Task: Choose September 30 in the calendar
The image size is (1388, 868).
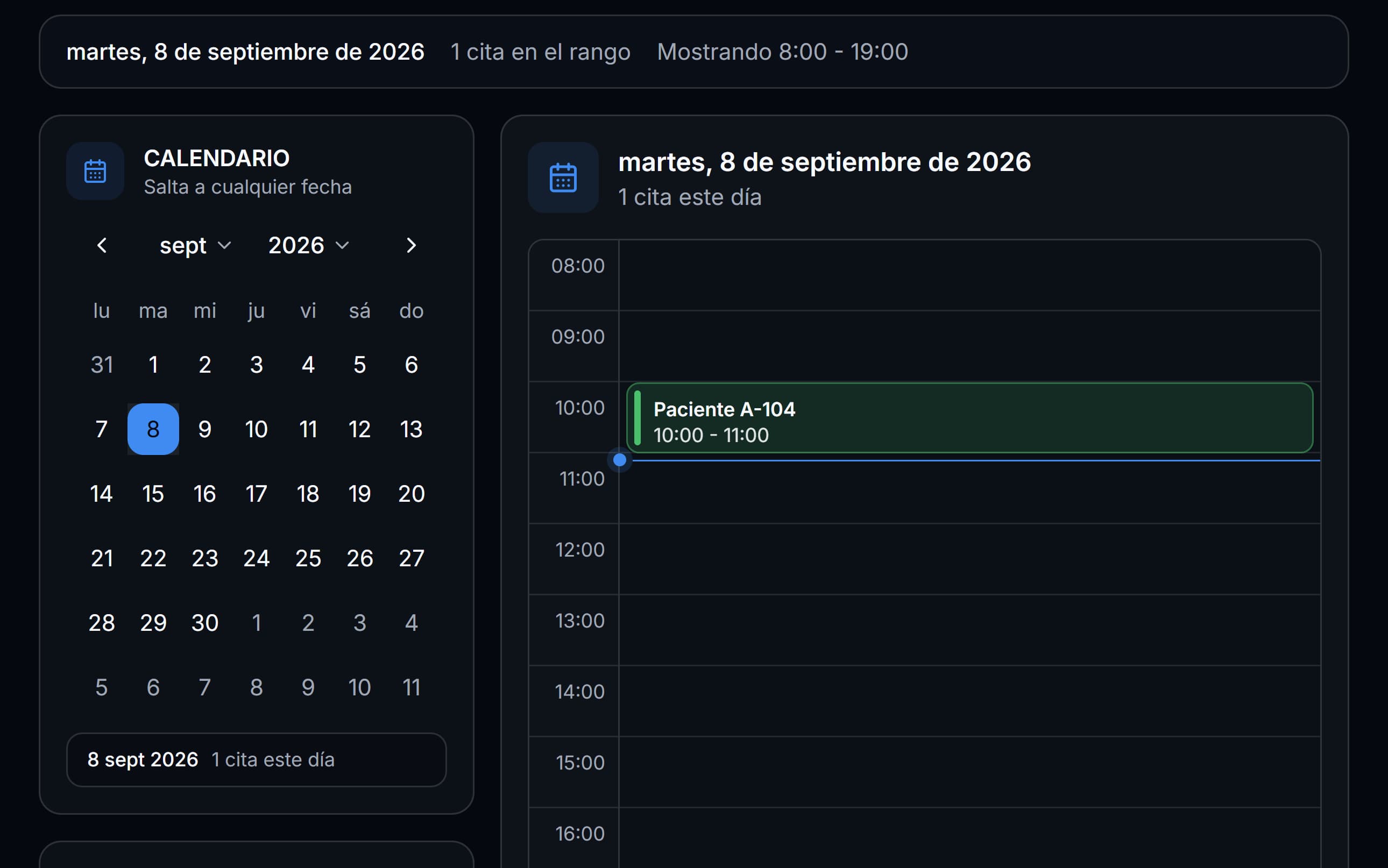Action: tap(205, 623)
